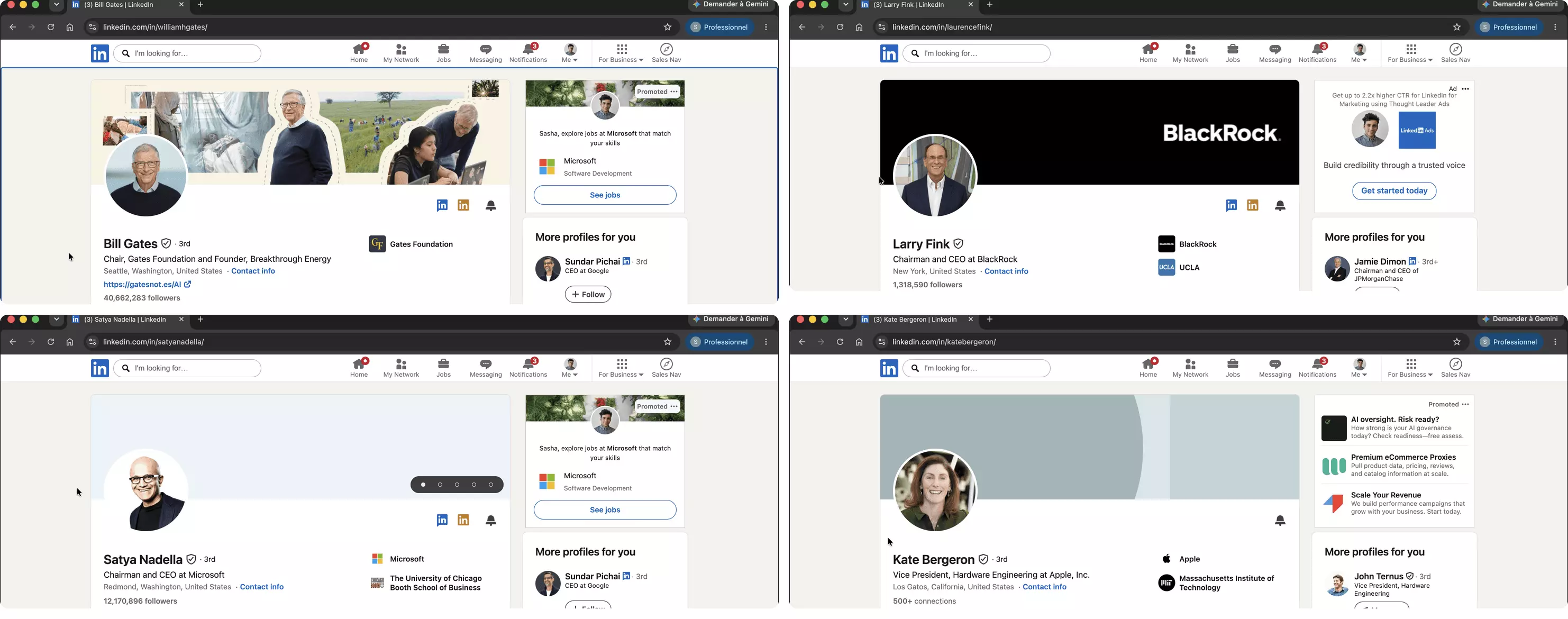
Task: Click Demander à Gemini in the Larry Fink window
Action: pos(1520,5)
